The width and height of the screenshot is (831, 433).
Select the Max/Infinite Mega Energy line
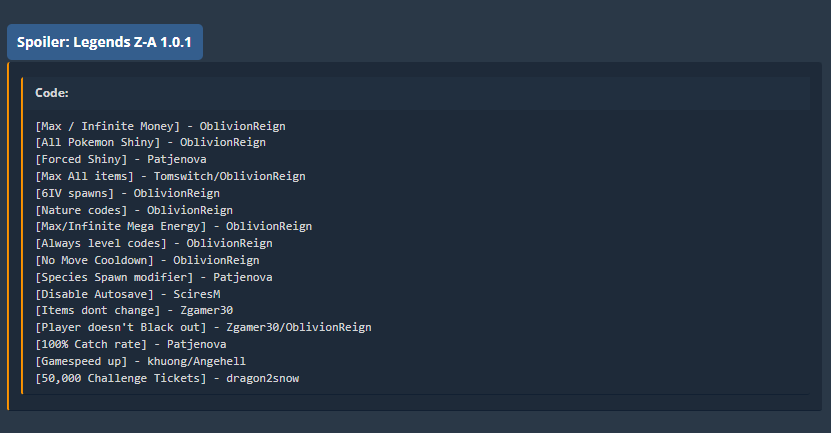[x=173, y=226]
